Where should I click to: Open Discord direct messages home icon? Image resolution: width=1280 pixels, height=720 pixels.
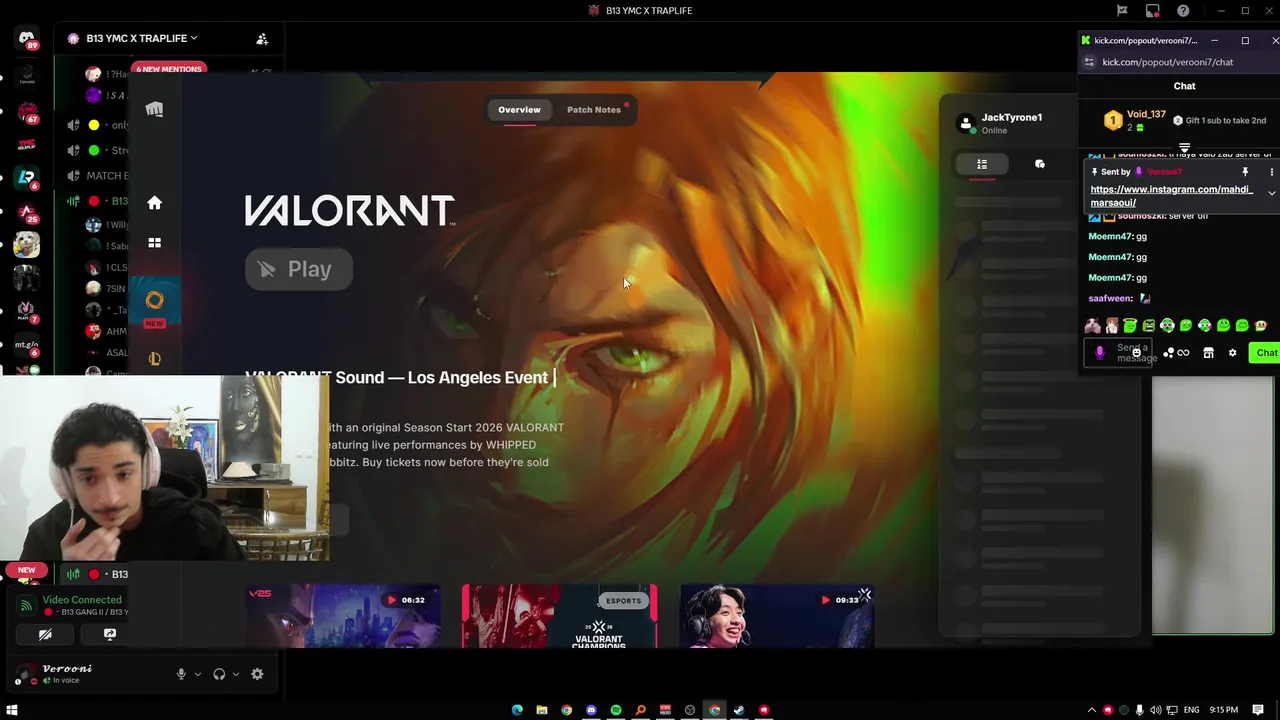[x=27, y=39]
